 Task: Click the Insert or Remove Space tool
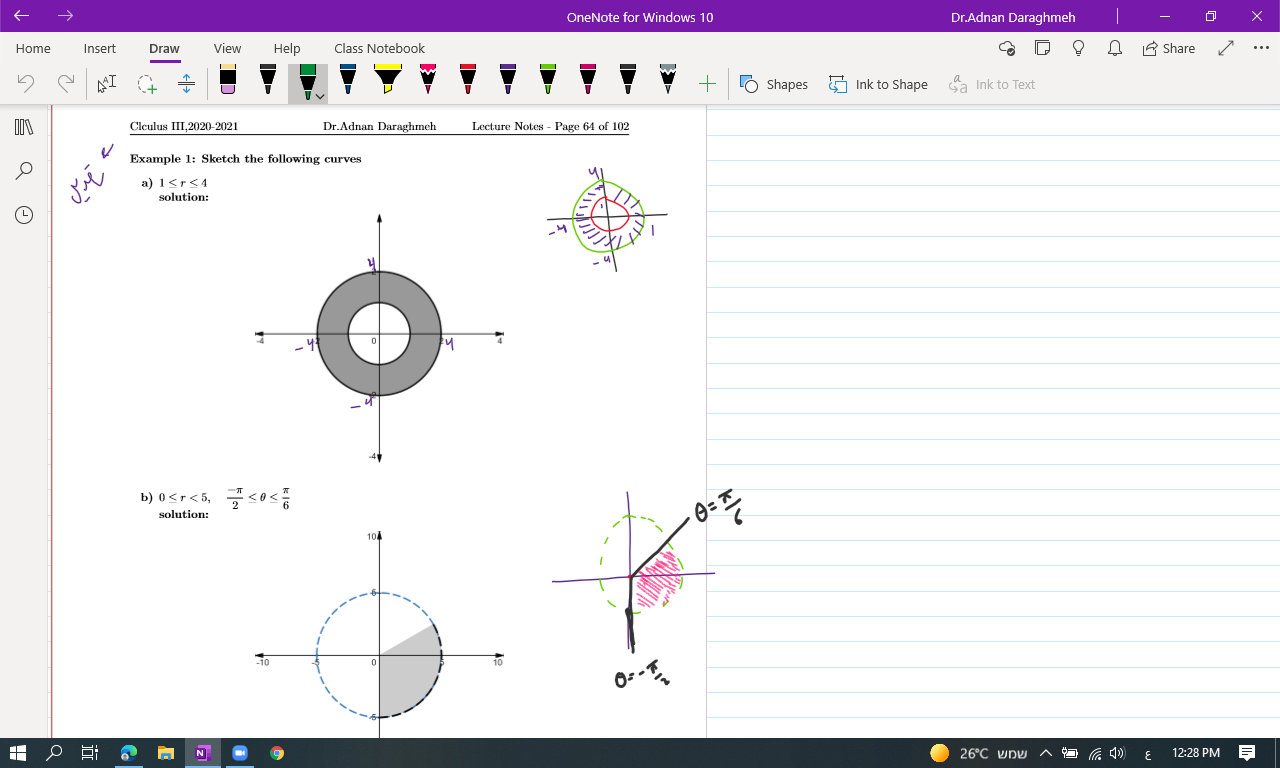(x=186, y=84)
